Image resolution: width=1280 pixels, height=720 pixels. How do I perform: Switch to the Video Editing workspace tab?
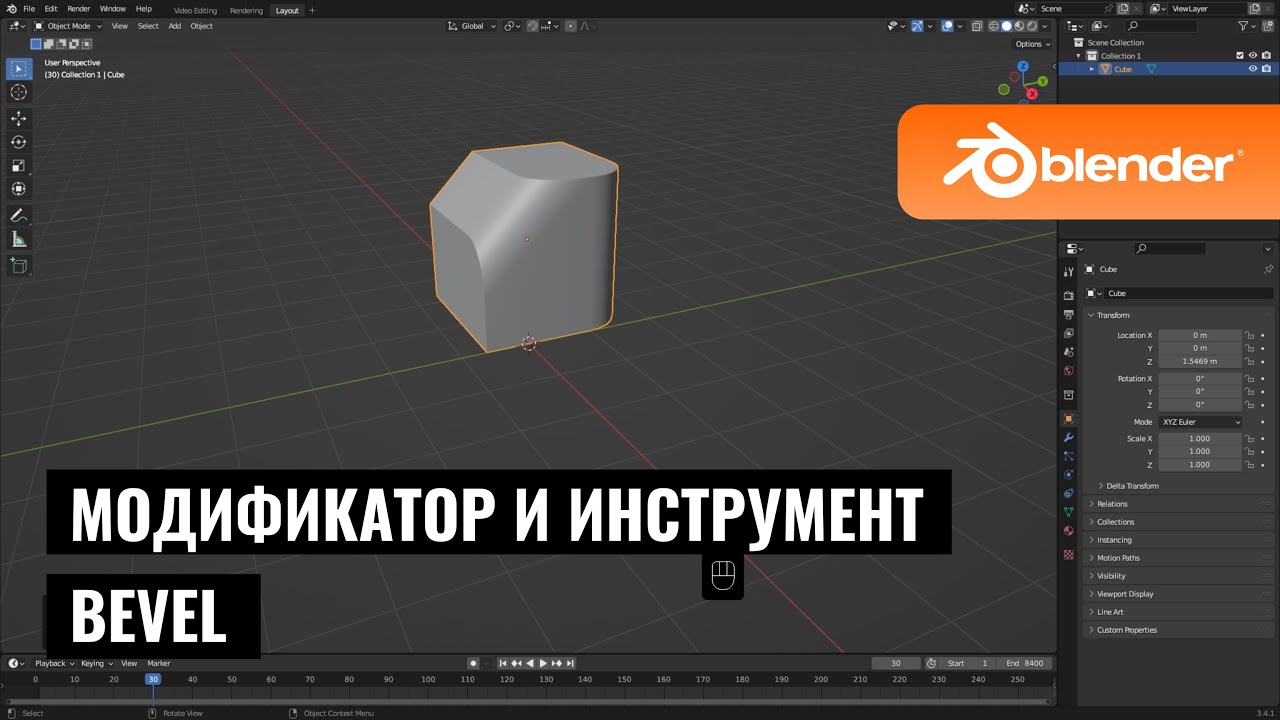[195, 10]
